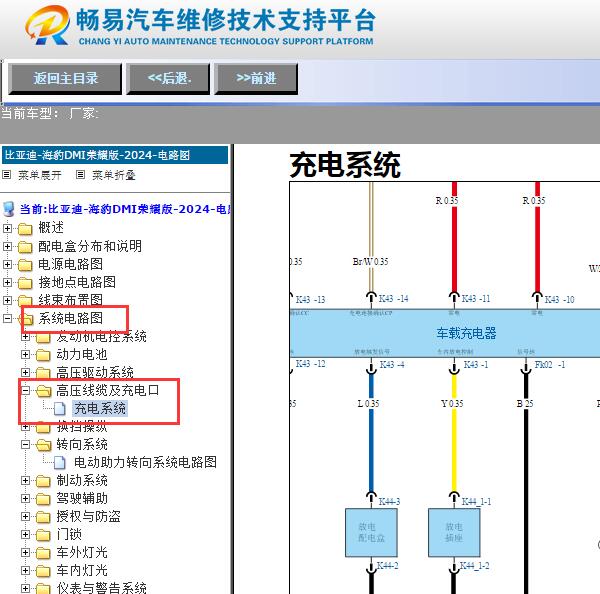
Task: Select the 仪表与警告系统 tree item
Action: tap(101, 588)
